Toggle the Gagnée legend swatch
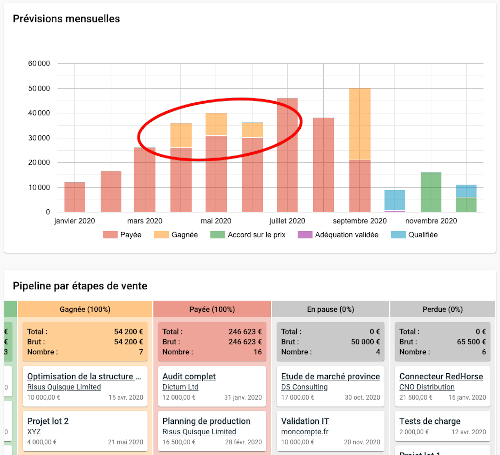Viewport: 500px width, 455px height. [161, 235]
